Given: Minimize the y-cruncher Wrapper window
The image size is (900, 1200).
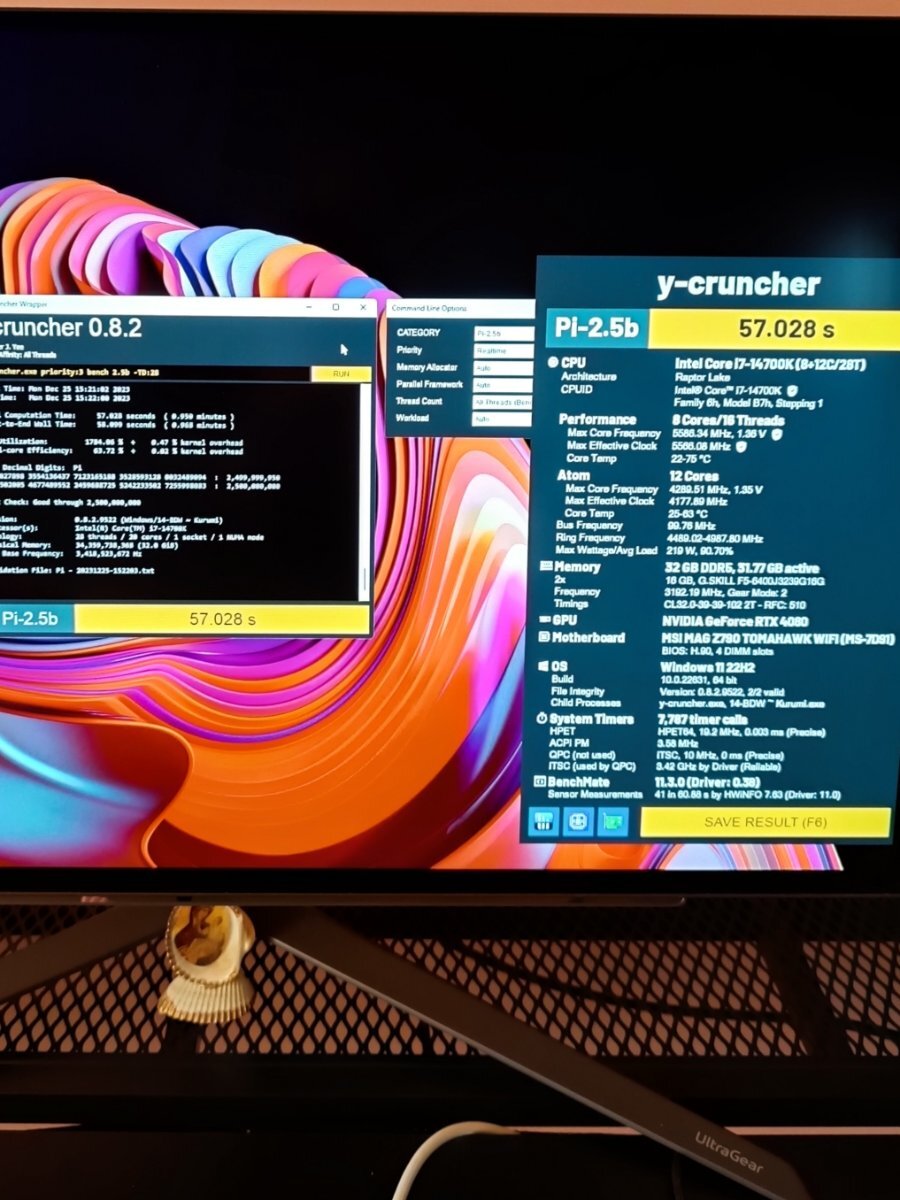Looking at the screenshot, I should 307,308.
